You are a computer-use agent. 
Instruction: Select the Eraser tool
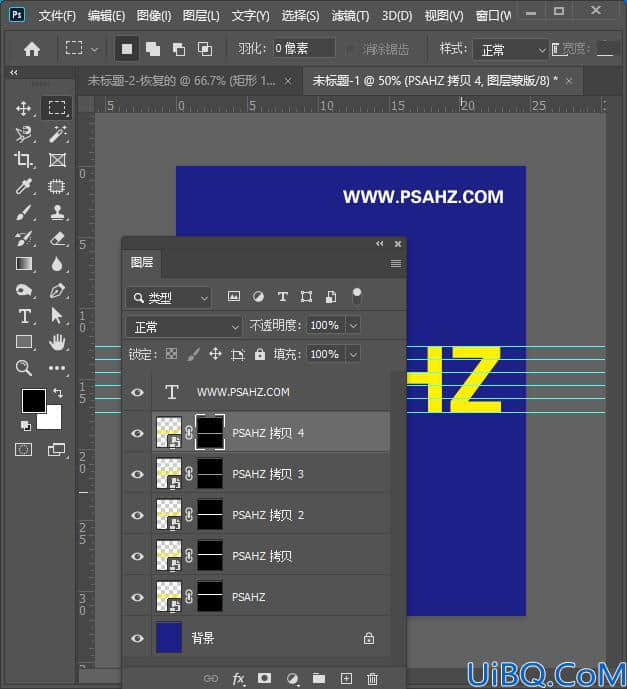click(57, 239)
